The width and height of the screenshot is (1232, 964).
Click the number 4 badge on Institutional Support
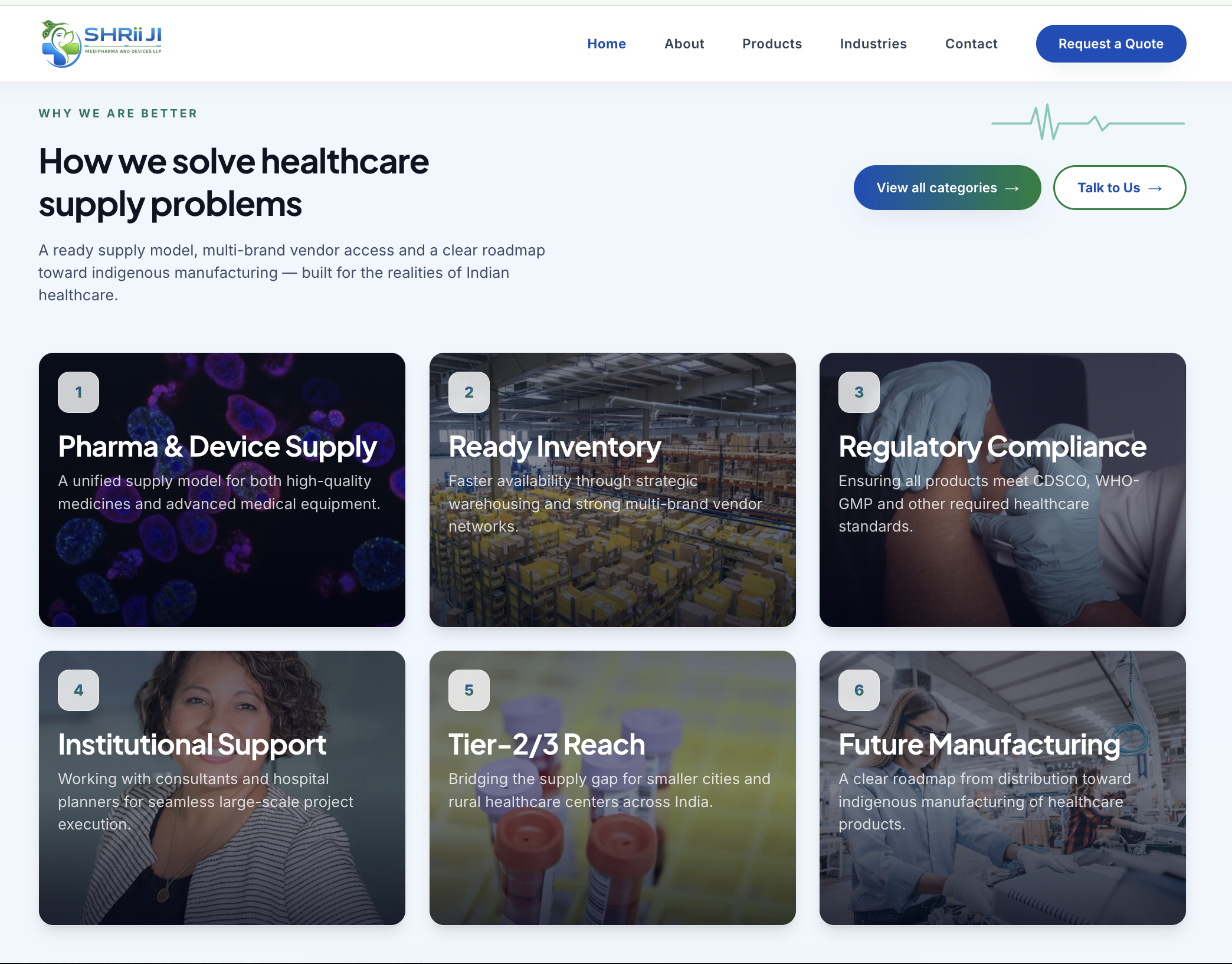point(78,690)
